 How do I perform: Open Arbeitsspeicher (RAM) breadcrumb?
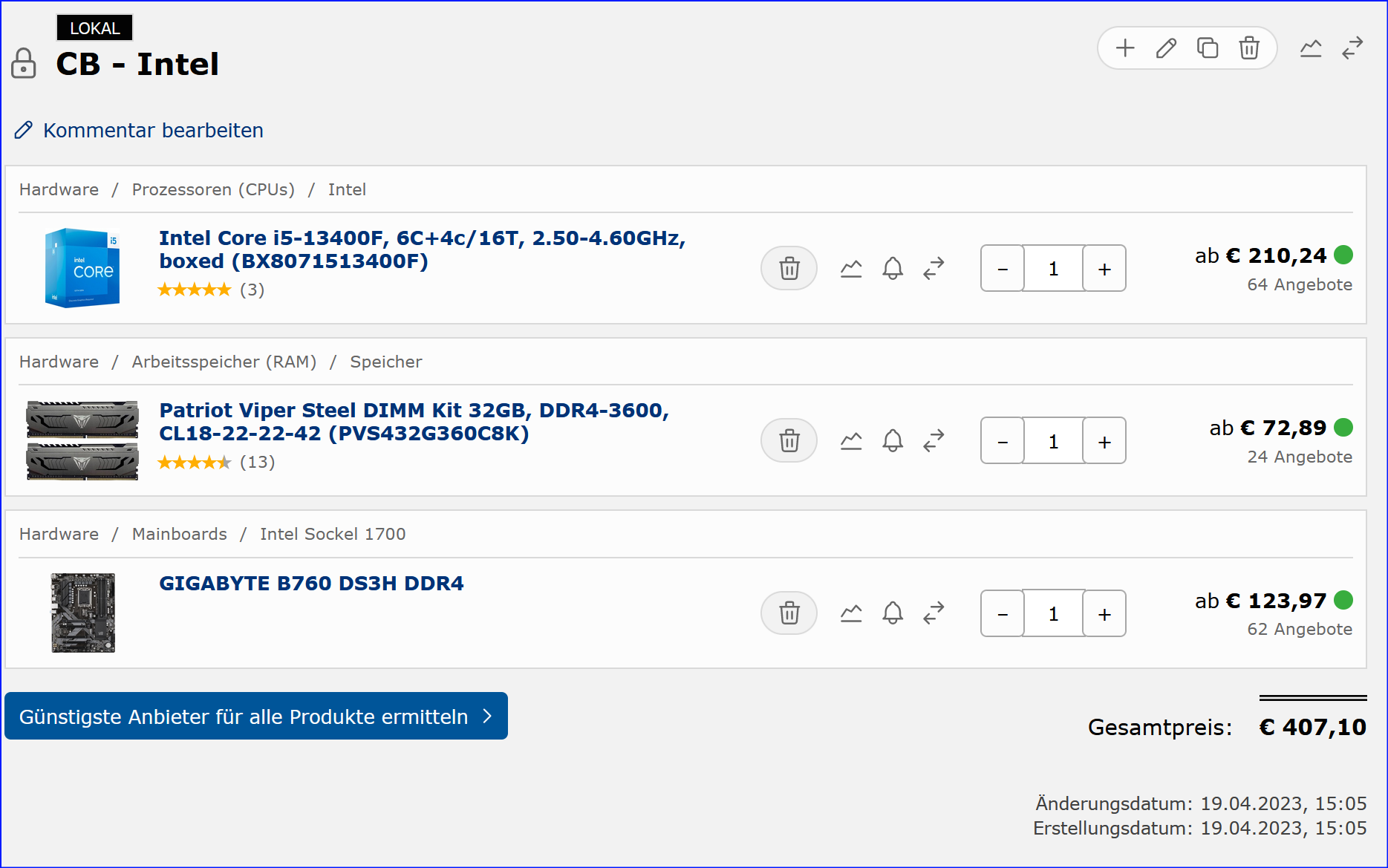(224, 362)
